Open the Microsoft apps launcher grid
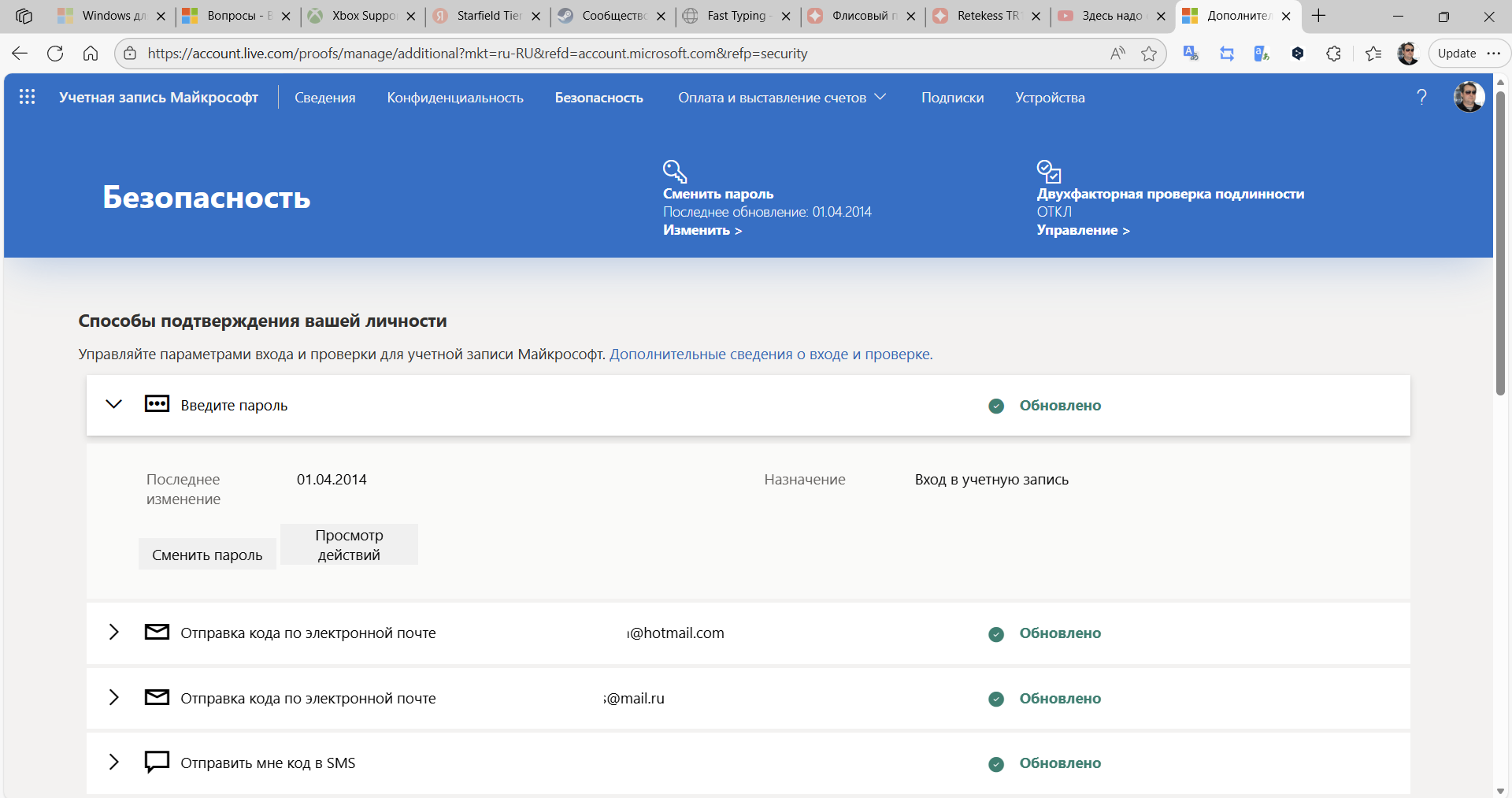 pyautogui.click(x=27, y=97)
